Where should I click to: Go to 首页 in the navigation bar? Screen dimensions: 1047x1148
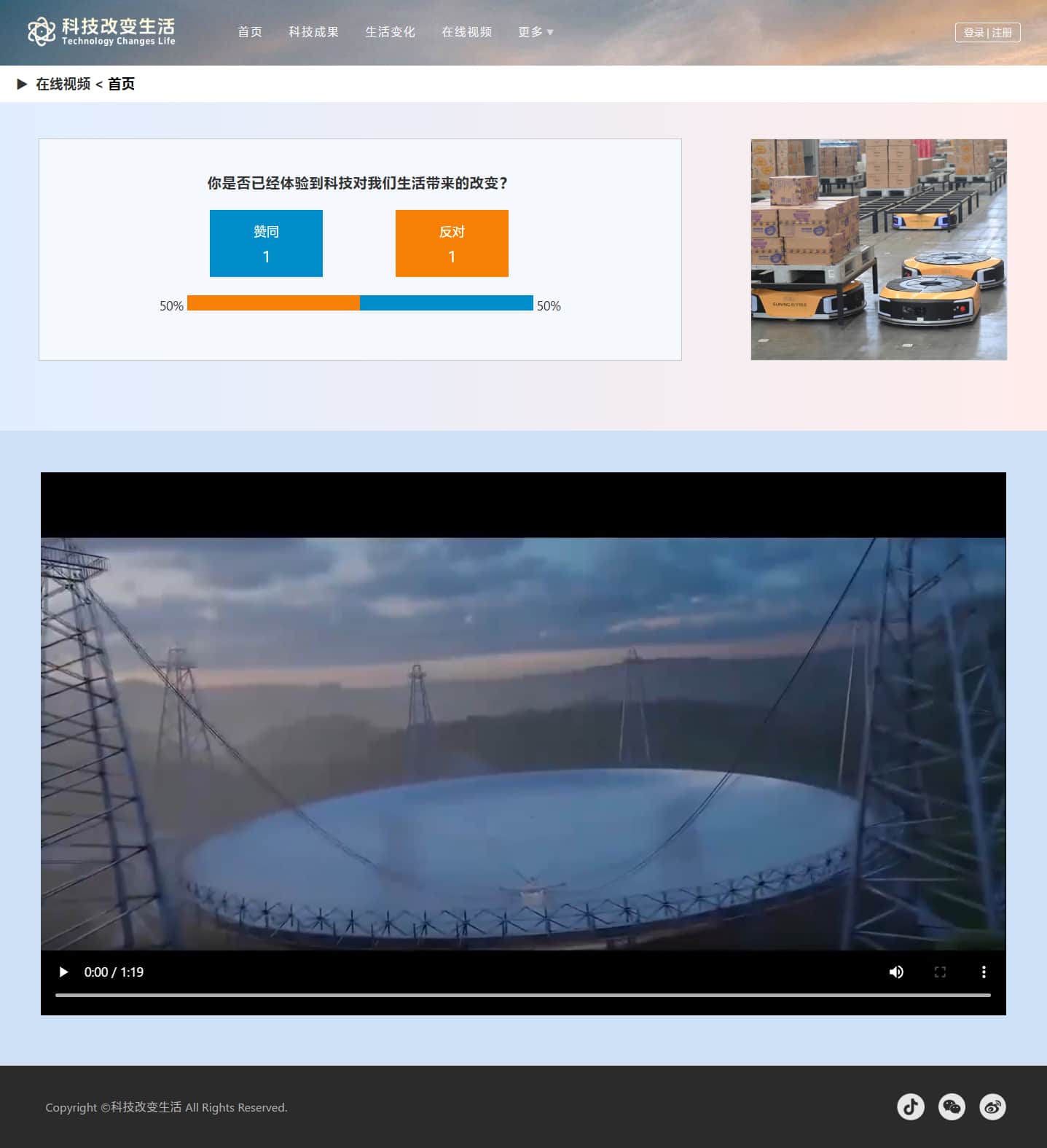[x=250, y=32]
